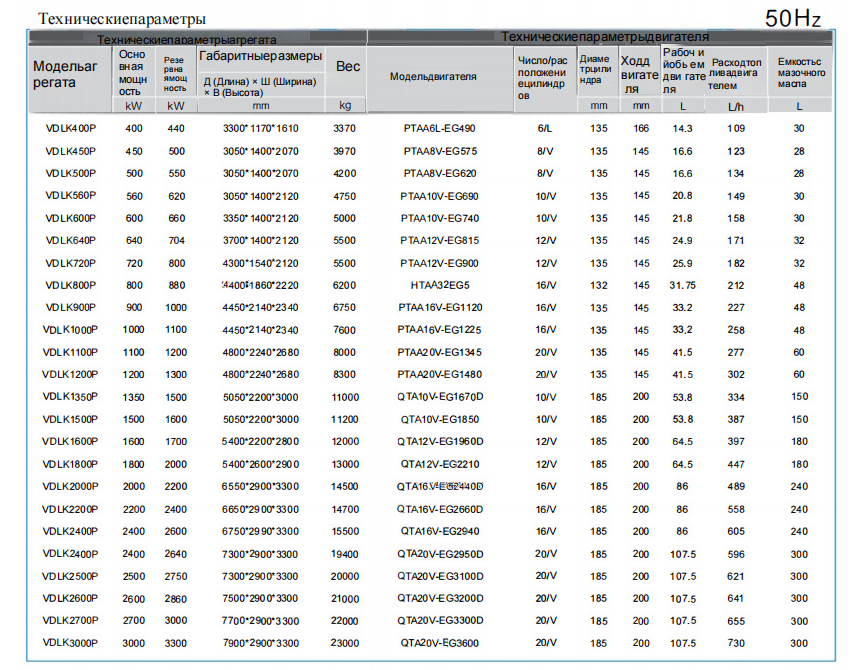This screenshot has height=670, width=865.
Task: Click the weight value 3370
Action: [344, 128]
